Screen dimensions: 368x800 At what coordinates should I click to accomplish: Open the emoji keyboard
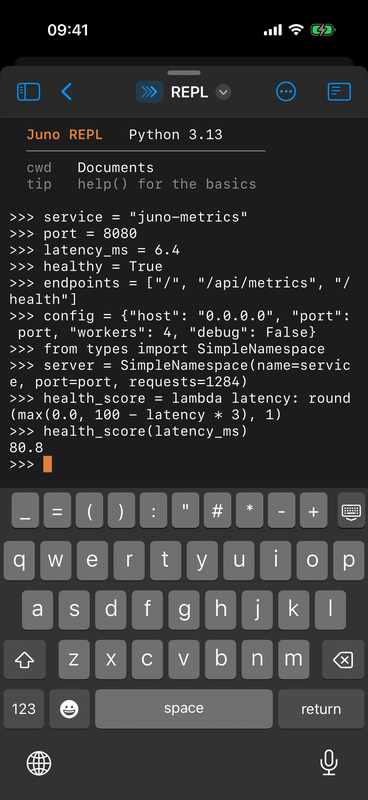pyautogui.click(x=69, y=709)
